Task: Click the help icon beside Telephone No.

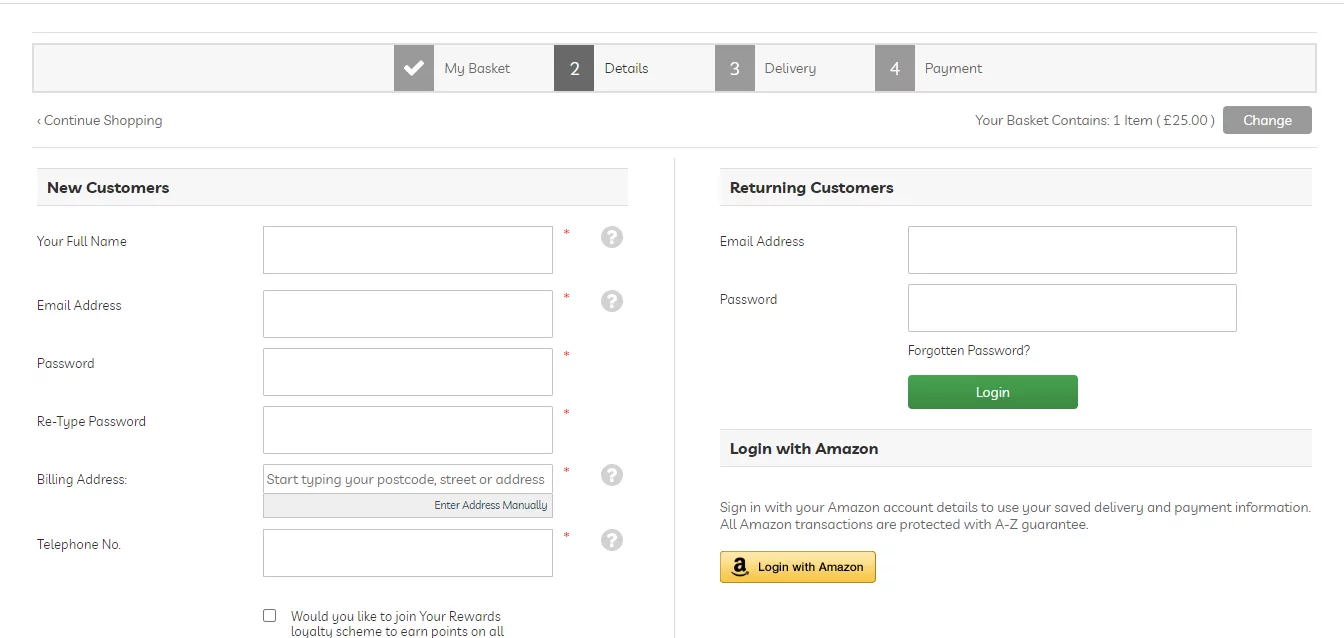Action: pyautogui.click(x=612, y=540)
